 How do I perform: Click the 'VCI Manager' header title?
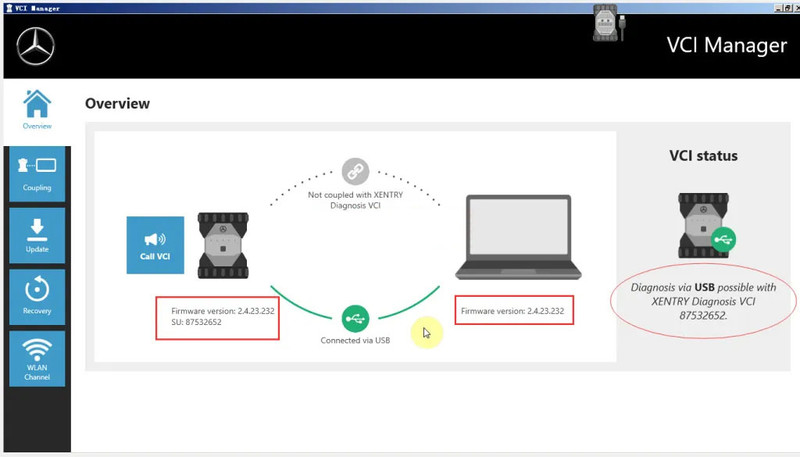click(727, 45)
